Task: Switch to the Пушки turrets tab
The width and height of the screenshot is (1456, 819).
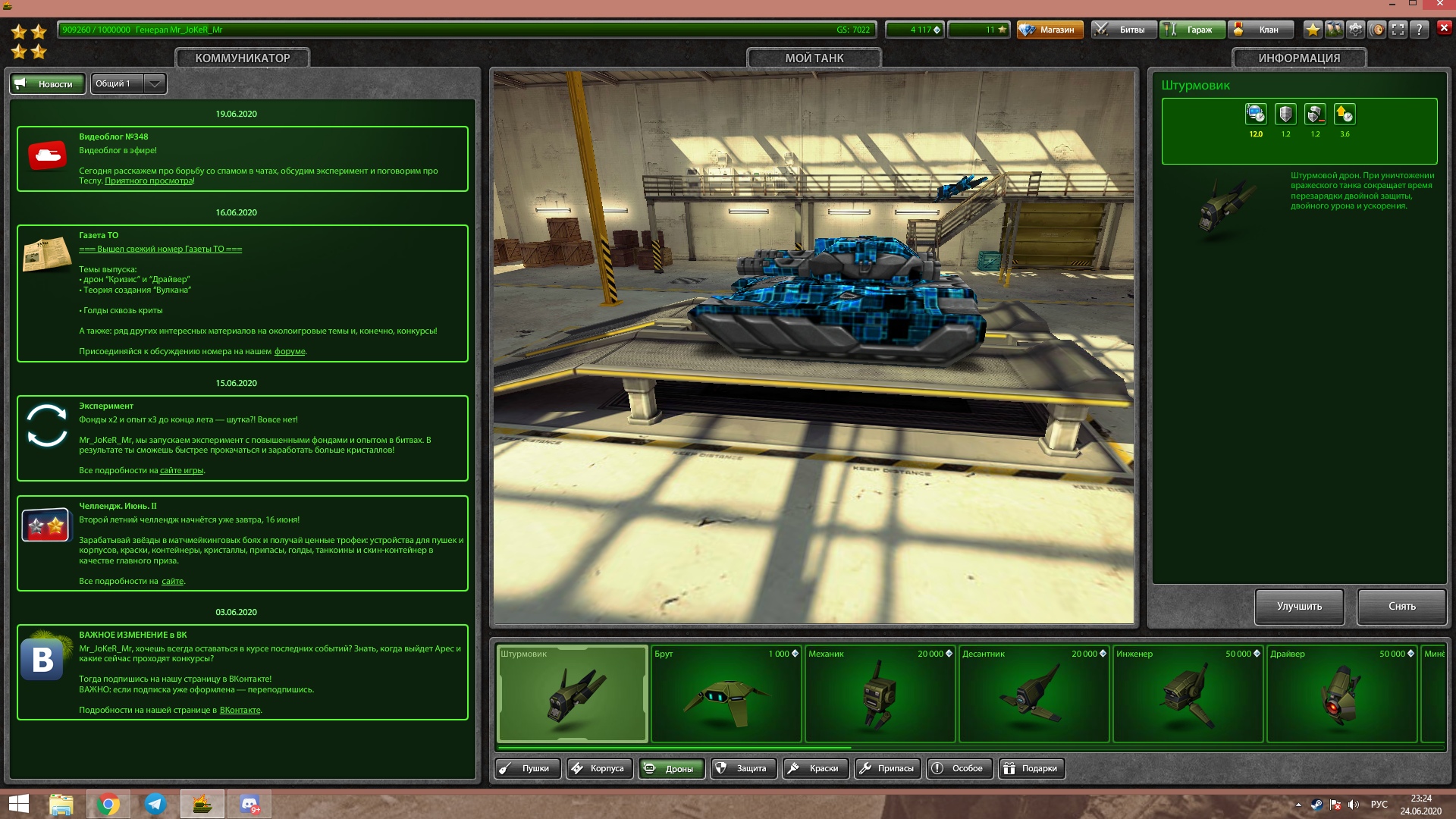Action: click(528, 769)
